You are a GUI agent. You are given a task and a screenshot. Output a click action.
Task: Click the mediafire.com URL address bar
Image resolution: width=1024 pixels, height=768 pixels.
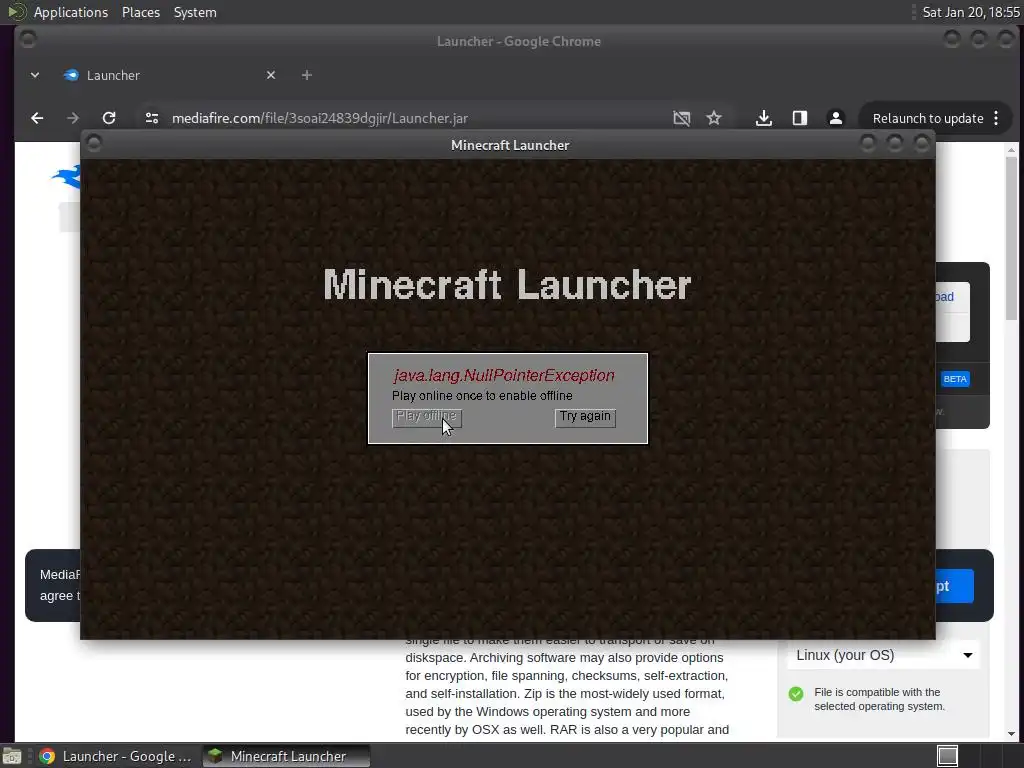[320, 118]
